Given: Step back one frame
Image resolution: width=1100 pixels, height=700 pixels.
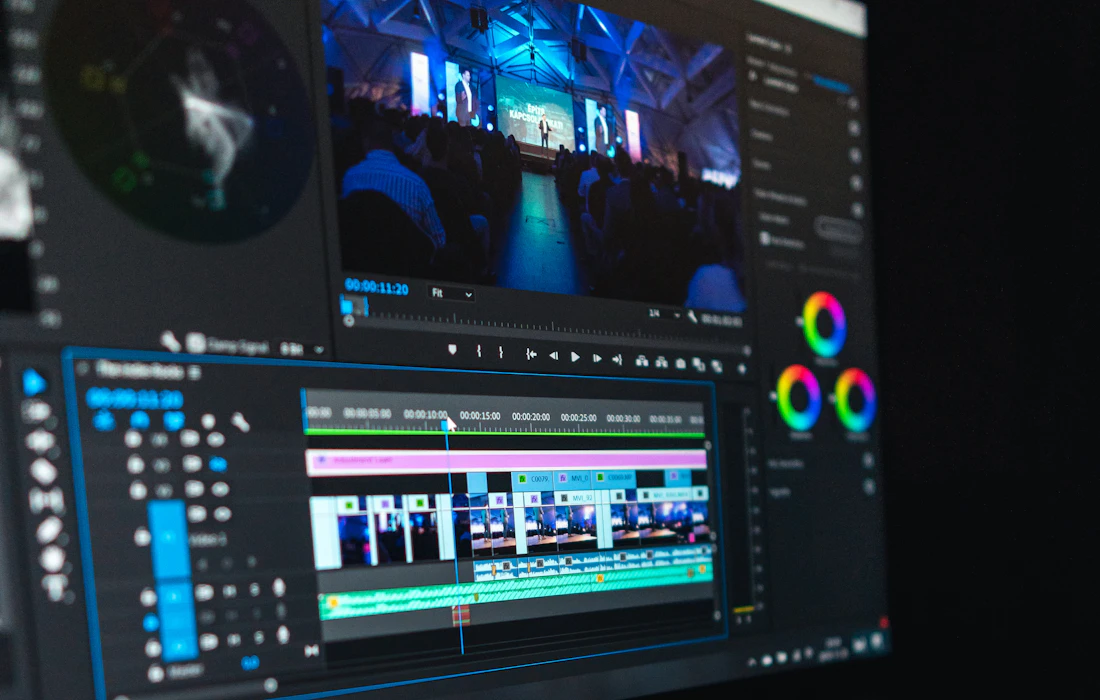Looking at the screenshot, I should 554,356.
